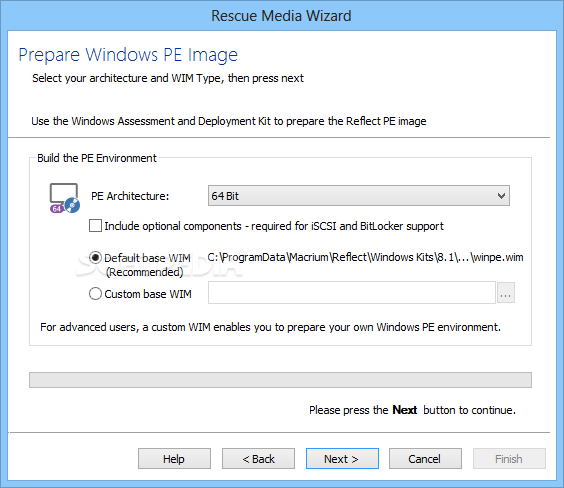This screenshot has height=488, width=564.
Task: Click the winpe.wim default path text
Action: click(x=365, y=257)
